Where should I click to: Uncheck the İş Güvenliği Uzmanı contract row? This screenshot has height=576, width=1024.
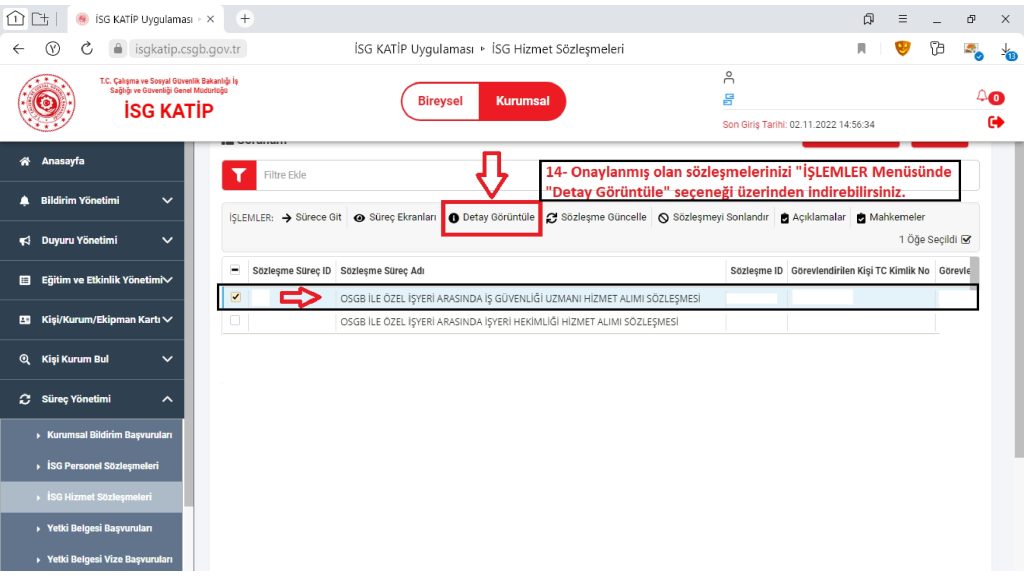[235, 297]
